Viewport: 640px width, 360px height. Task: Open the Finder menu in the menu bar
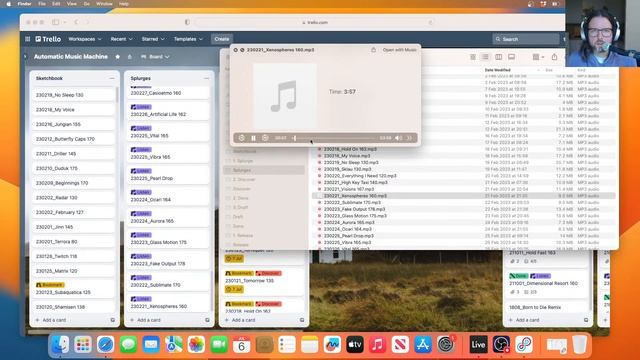tap(24, 4)
